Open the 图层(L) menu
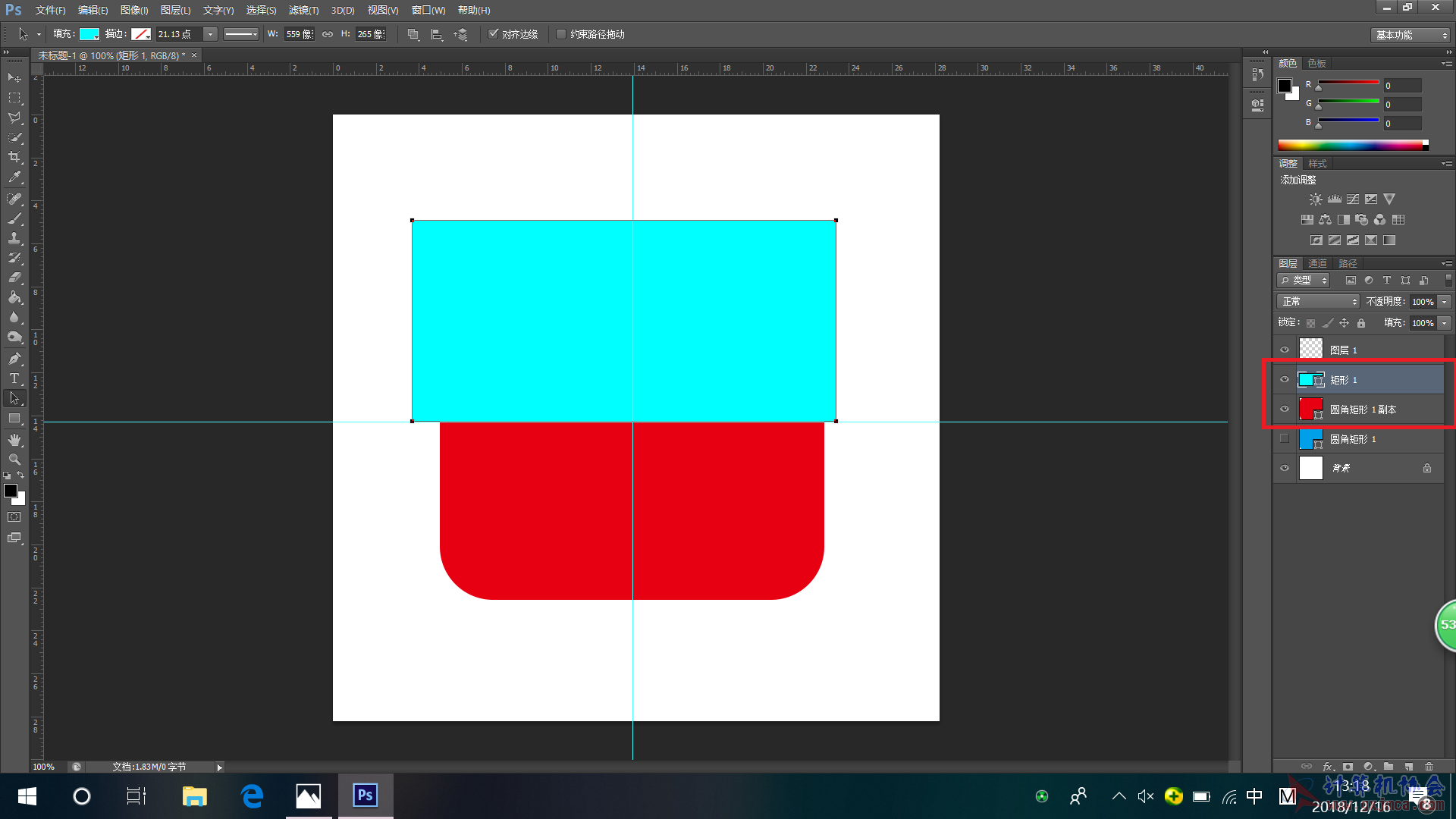1456x819 pixels. [175, 10]
